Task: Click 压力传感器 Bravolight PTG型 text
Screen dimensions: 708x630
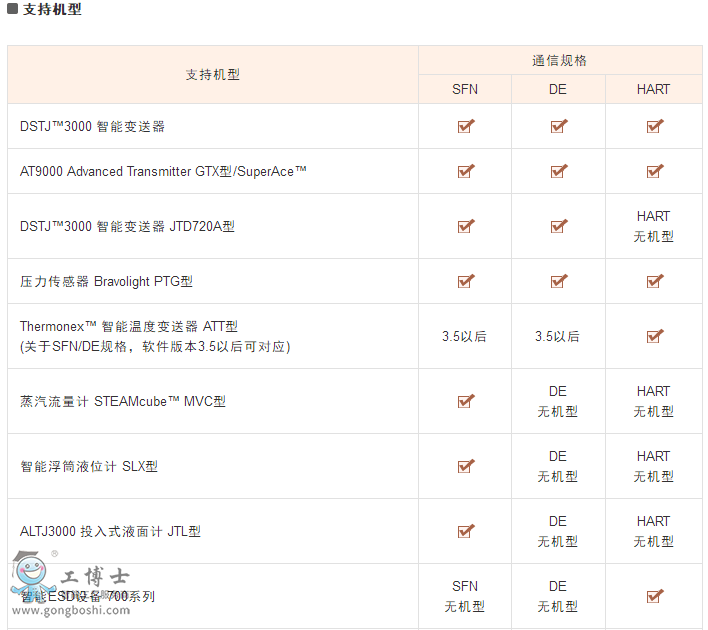Action: [x=106, y=281]
